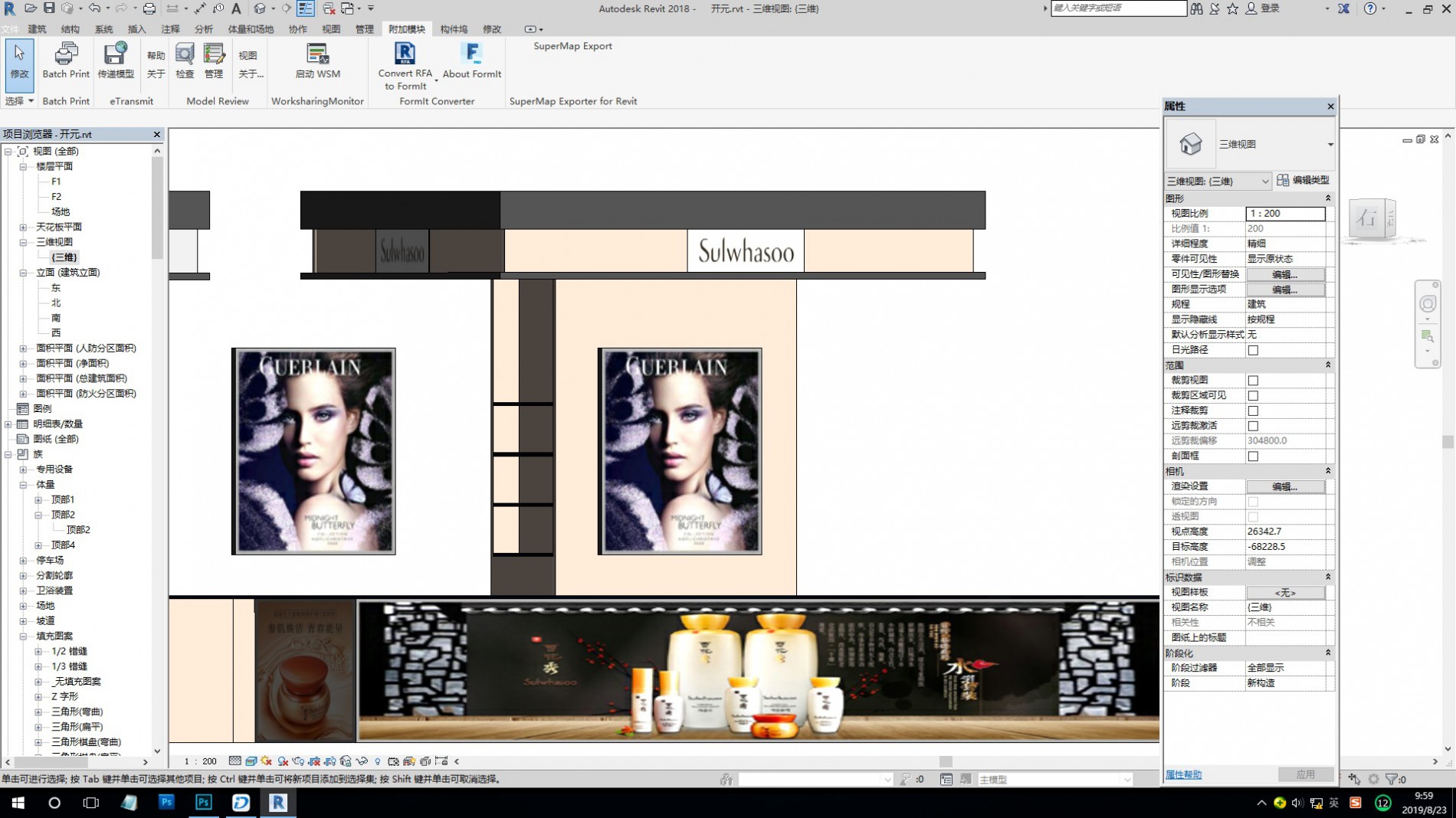Switch to the 结构 ribbon tab
Image resolution: width=1456 pixels, height=818 pixels.
pyautogui.click(x=71, y=29)
